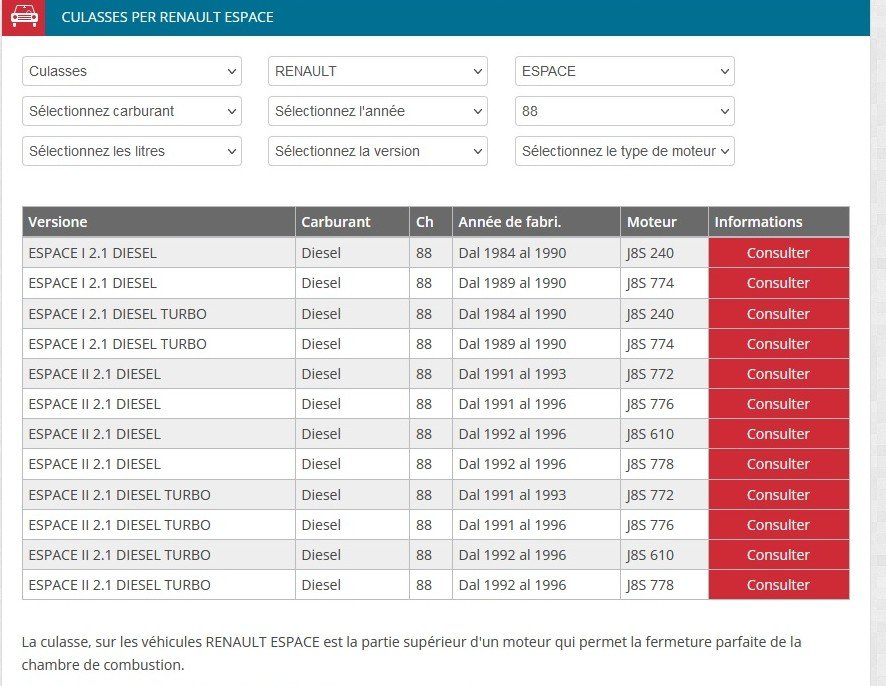Screen dimensions: 886x686
Task: Open the Sélectionnez les litres dropdown
Action: [x=131, y=151]
